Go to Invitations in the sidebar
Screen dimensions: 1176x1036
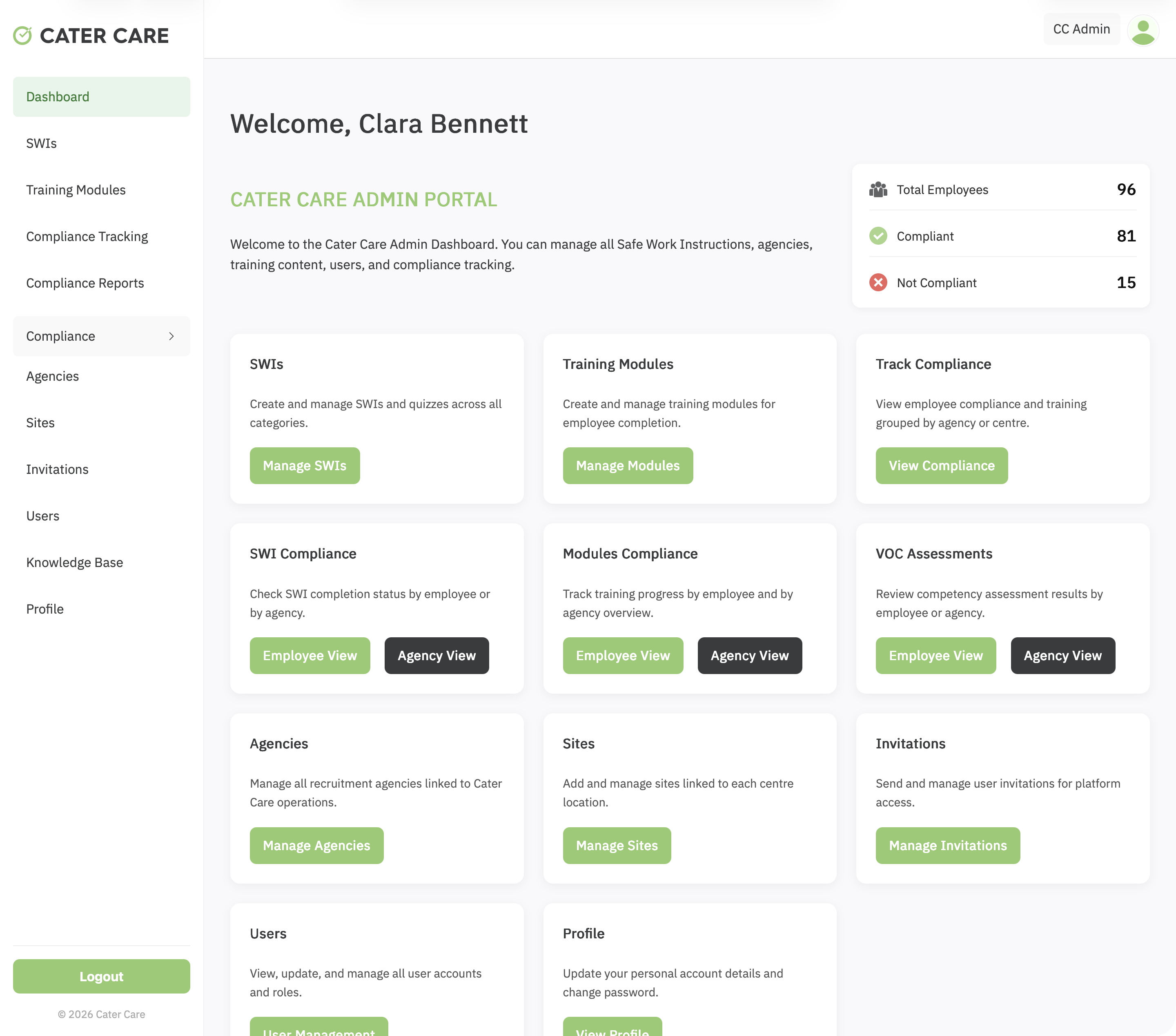[x=101, y=470]
